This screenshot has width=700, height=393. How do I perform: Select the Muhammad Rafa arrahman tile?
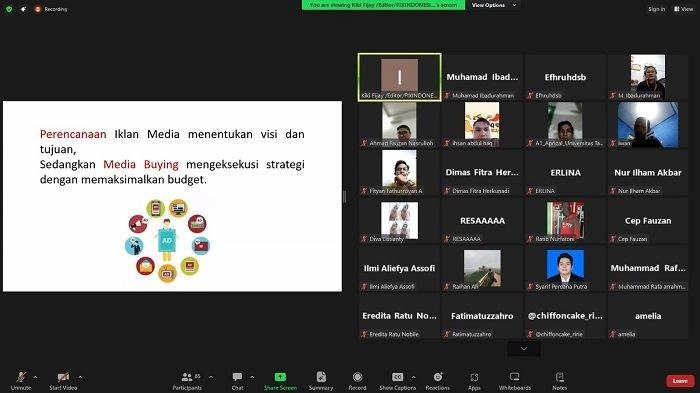click(x=648, y=268)
